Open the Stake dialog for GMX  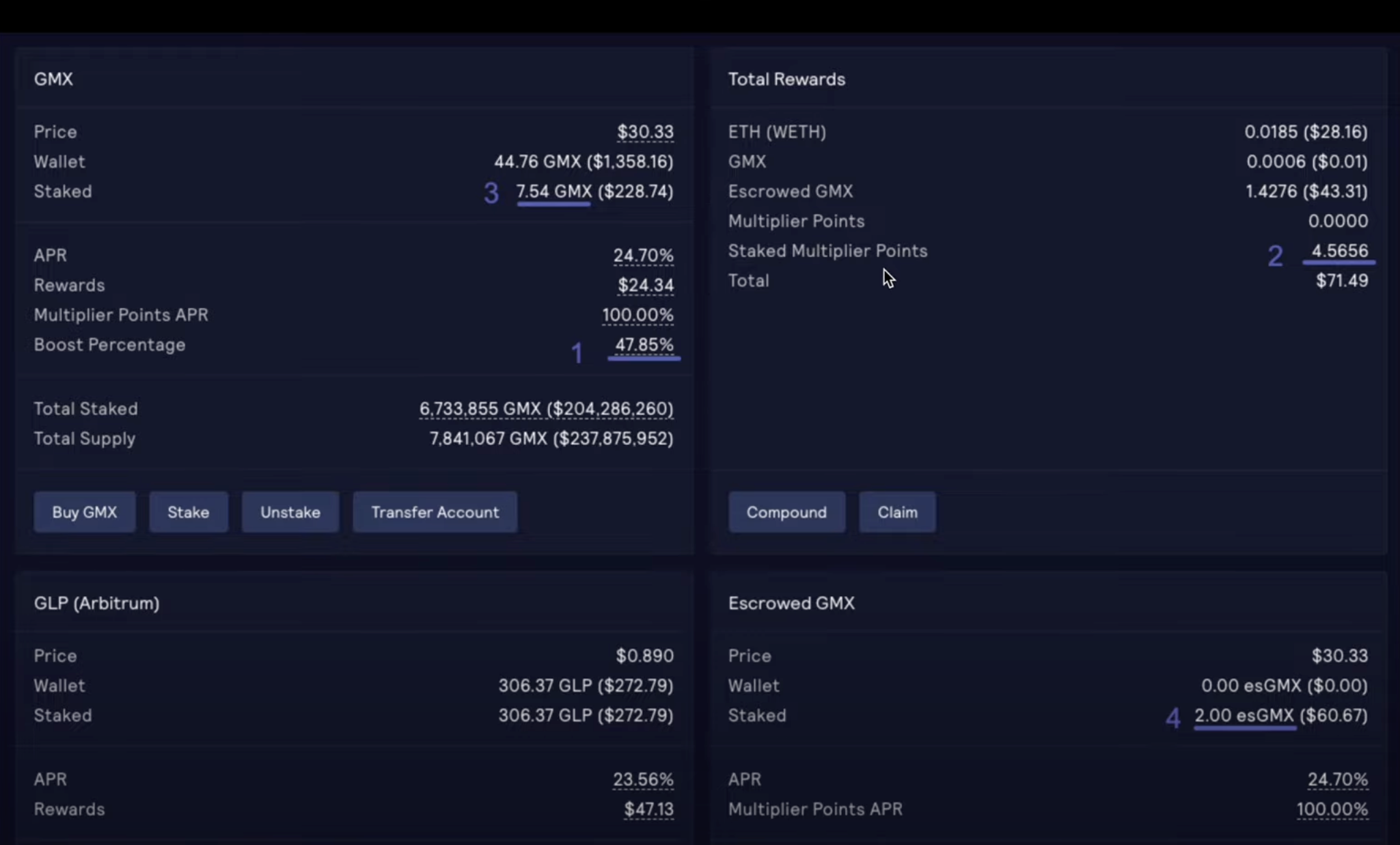189,512
